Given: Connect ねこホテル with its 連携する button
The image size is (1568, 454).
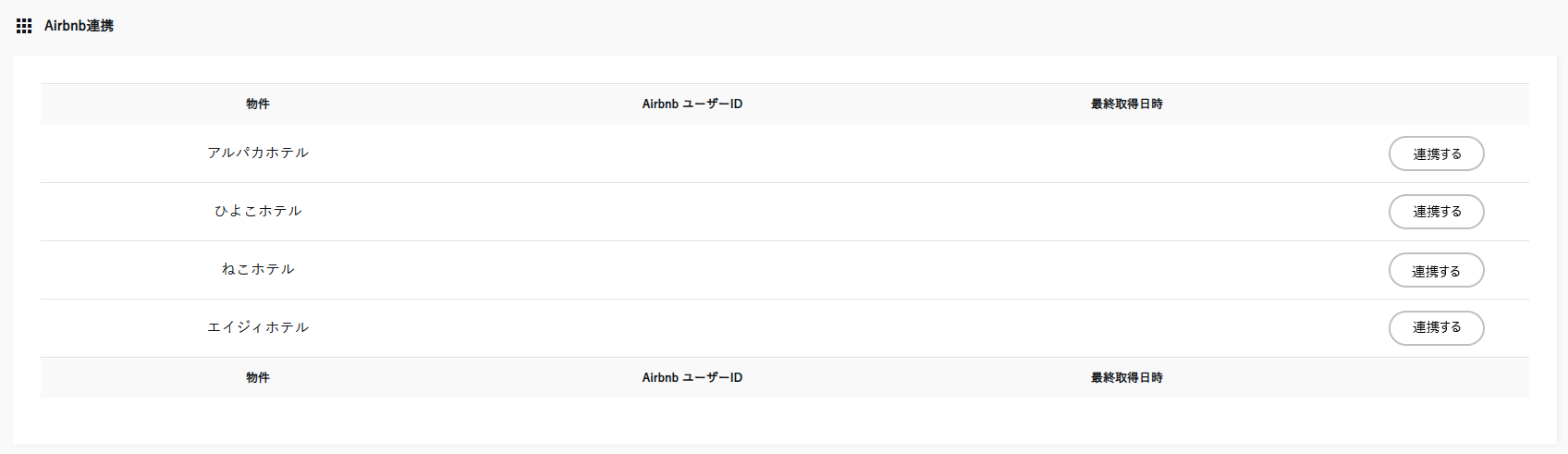Looking at the screenshot, I should click(1436, 270).
